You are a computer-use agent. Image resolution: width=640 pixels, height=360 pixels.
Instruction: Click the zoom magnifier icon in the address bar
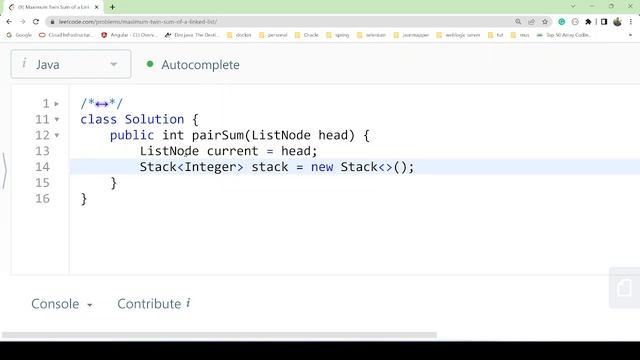[518, 22]
